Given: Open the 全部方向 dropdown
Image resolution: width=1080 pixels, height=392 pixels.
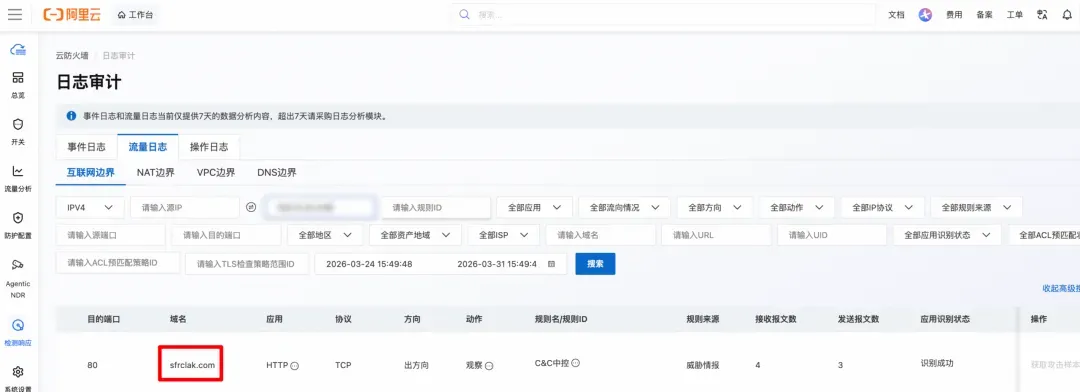Looking at the screenshot, I should point(715,207).
